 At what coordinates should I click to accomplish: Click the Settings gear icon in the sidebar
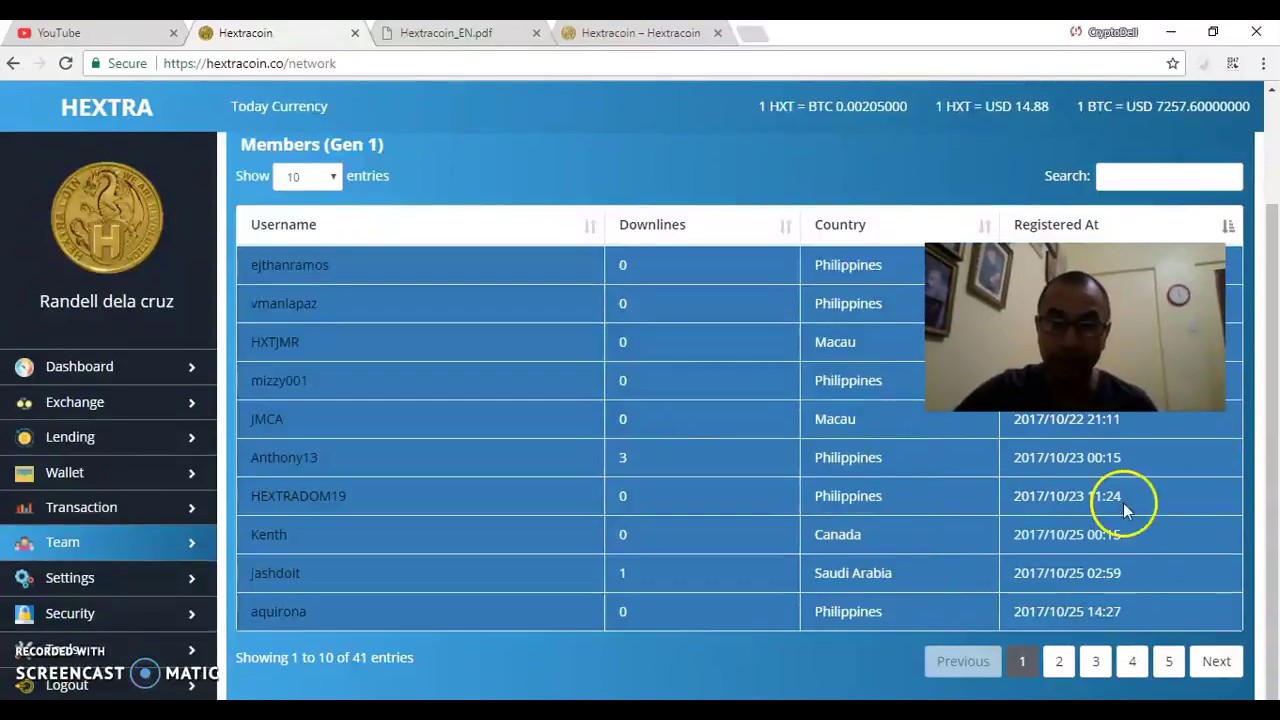[x=24, y=578]
